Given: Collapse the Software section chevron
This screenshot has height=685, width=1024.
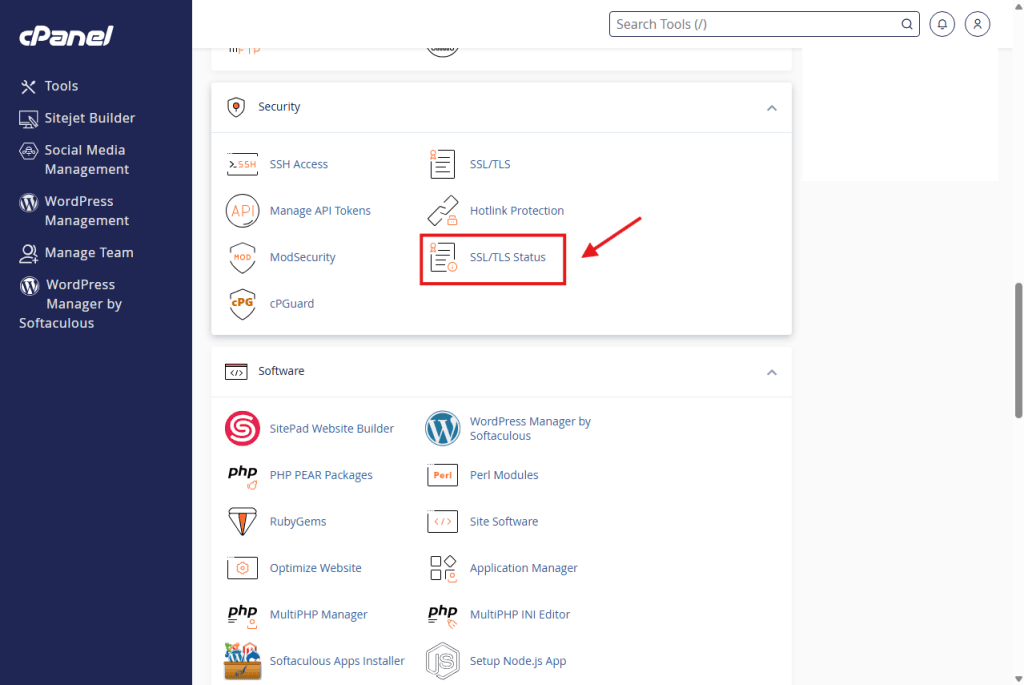Looking at the screenshot, I should pyautogui.click(x=771, y=372).
